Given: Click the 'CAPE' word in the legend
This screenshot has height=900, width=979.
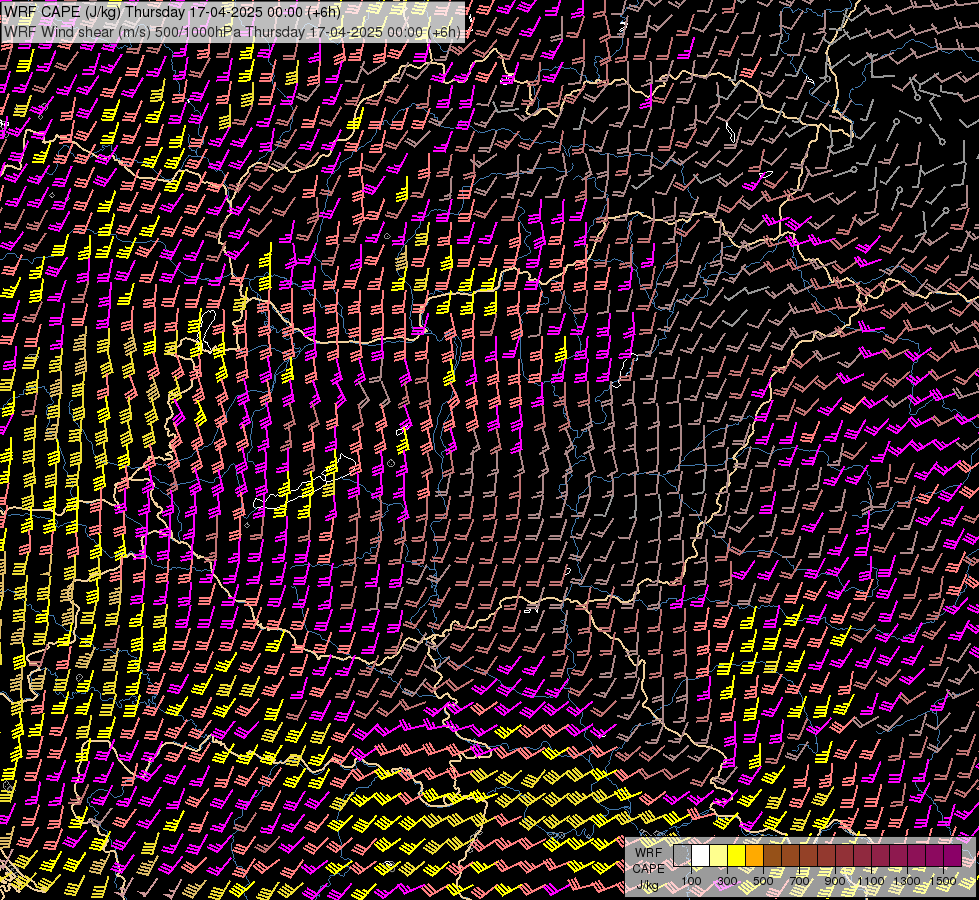Looking at the screenshot, I should pos(649,869).
